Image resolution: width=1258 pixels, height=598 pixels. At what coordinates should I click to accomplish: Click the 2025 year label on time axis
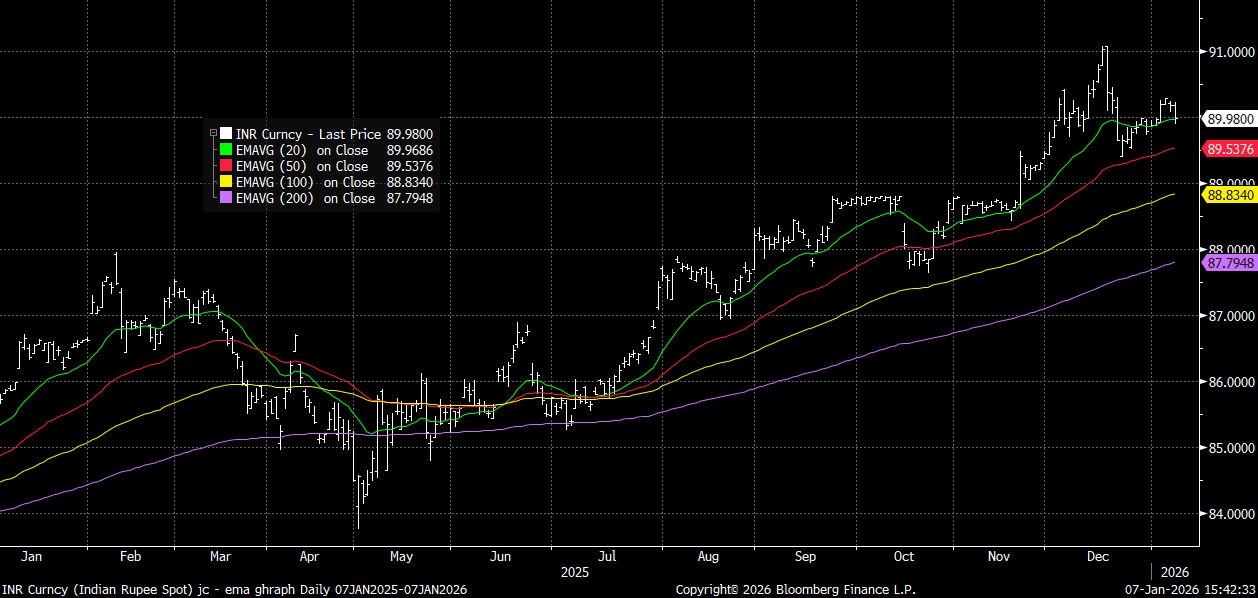click(574, 573)
